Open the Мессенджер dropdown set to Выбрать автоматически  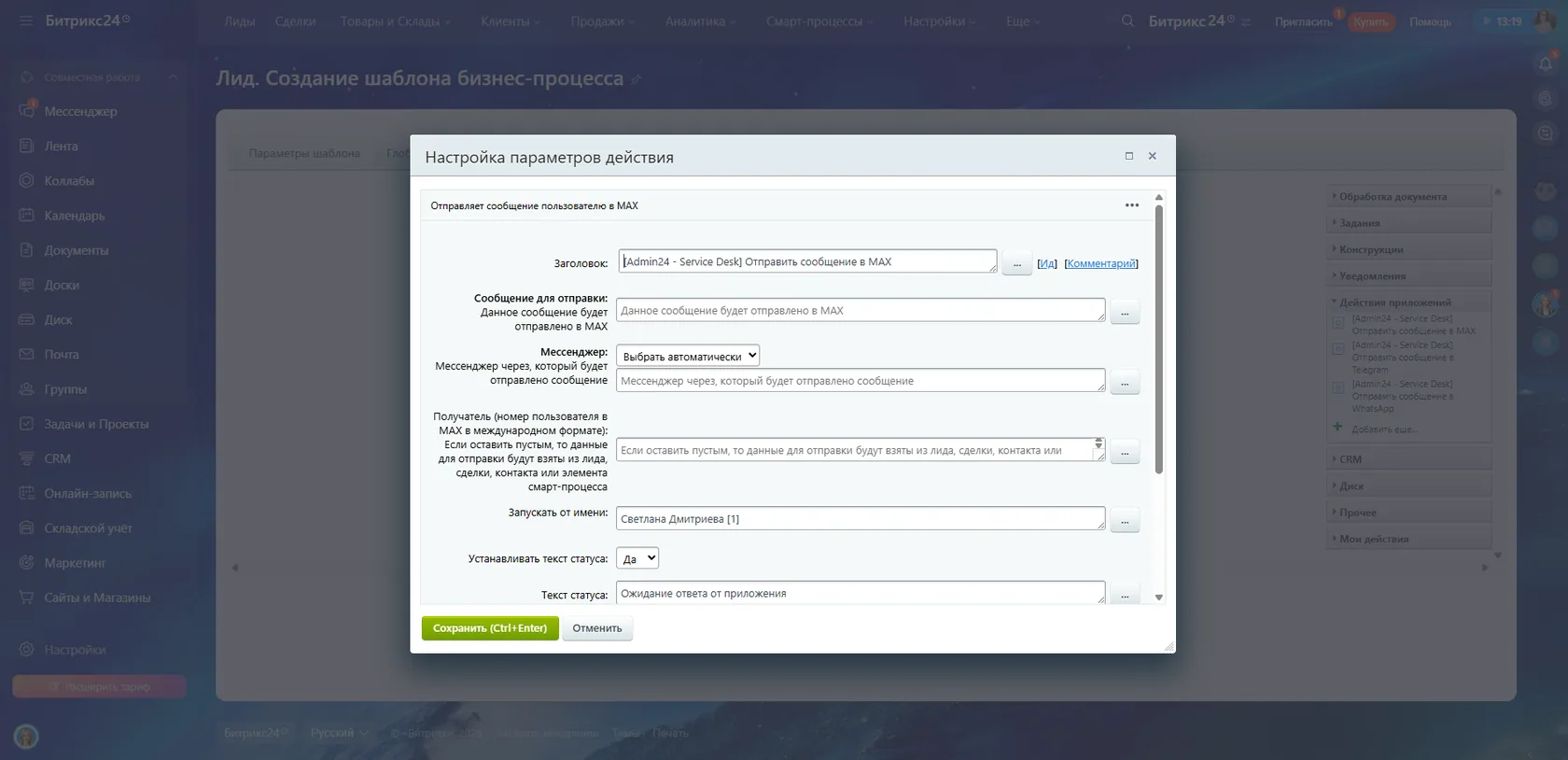tap(688, 356)
